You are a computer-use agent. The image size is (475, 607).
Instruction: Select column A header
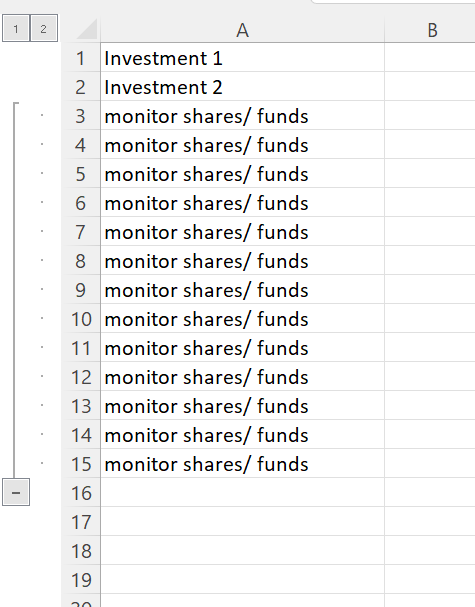242,30
